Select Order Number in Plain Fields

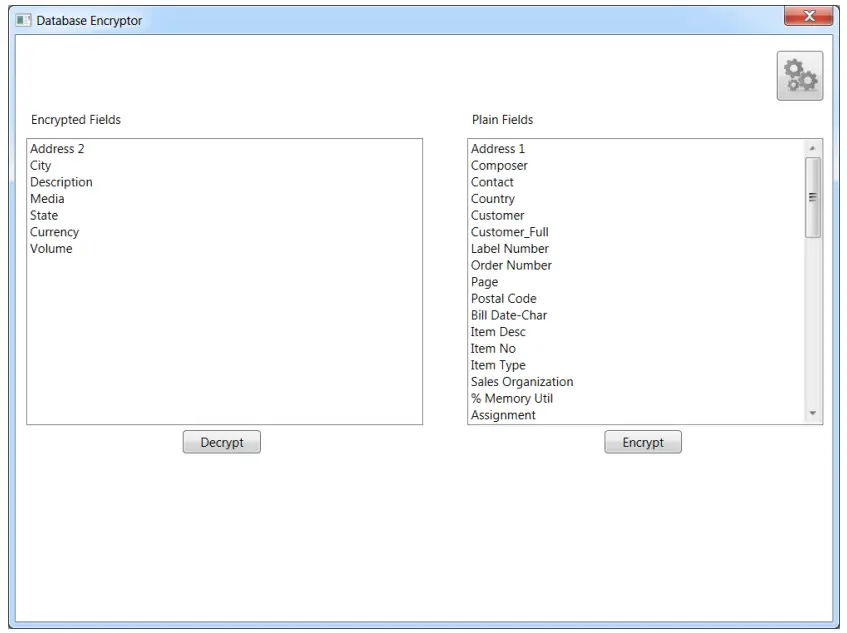click(x=511, y=266)
